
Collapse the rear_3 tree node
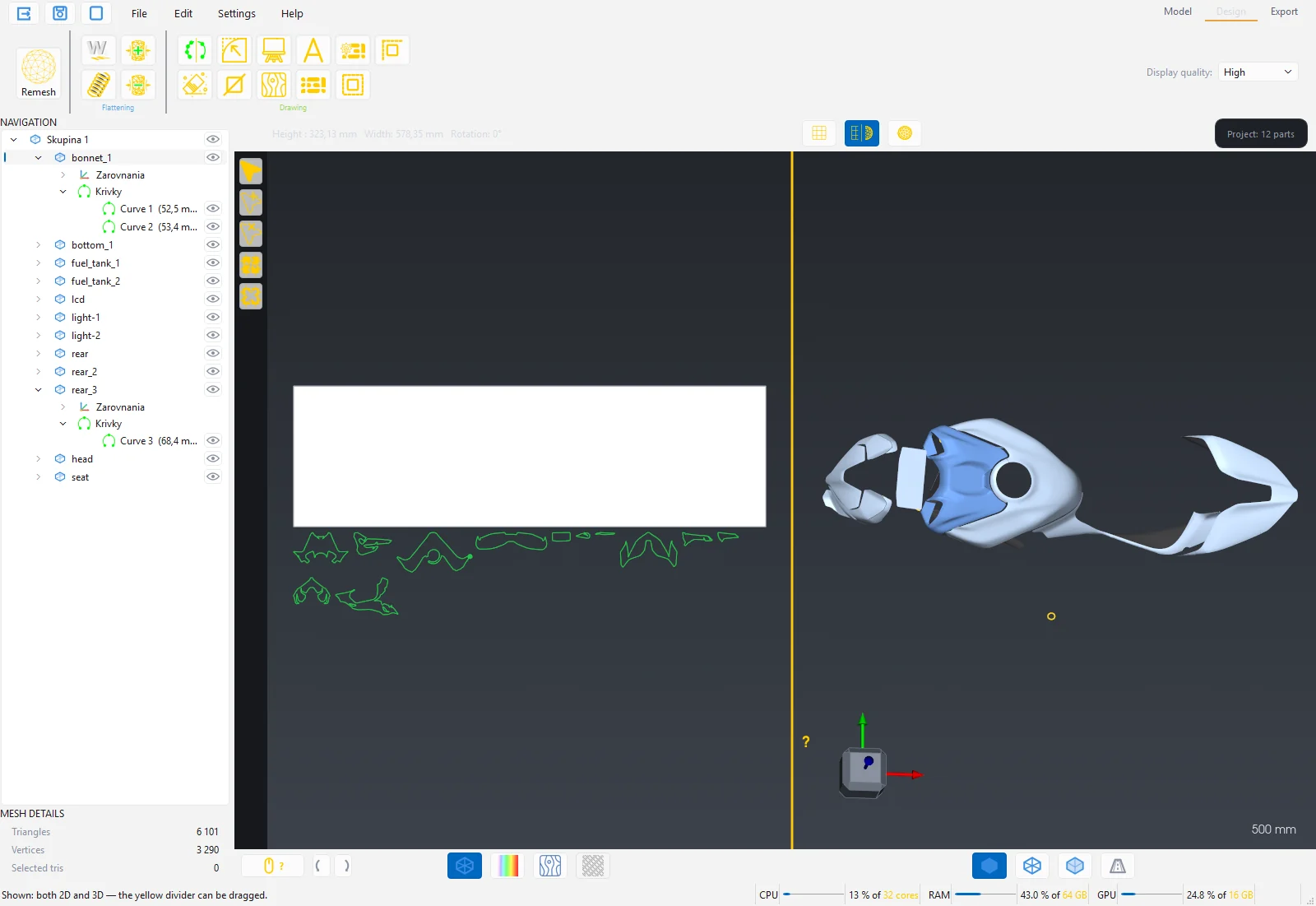point(39,390)
